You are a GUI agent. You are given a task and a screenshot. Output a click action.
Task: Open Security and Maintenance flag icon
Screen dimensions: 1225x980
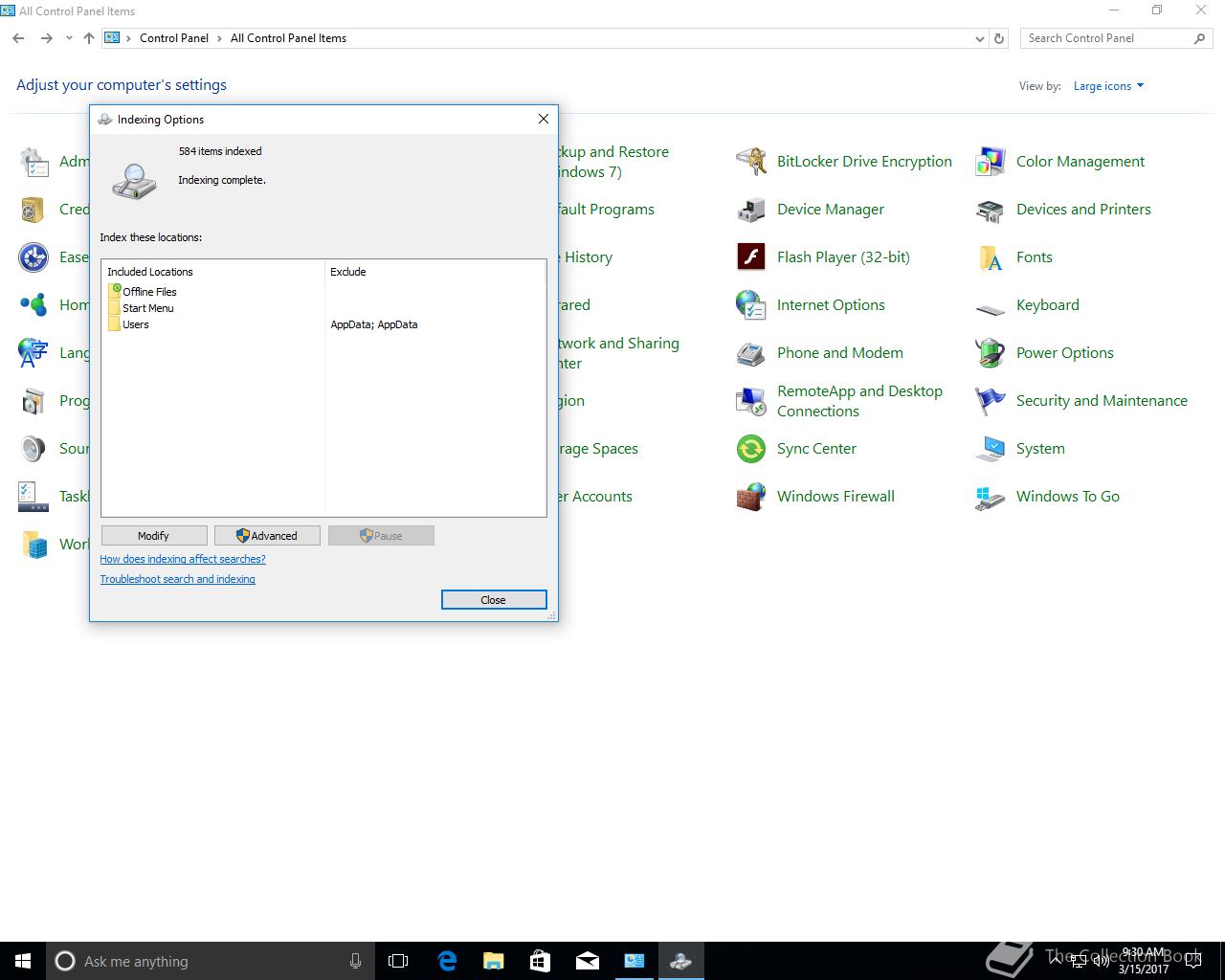point(991,401)
